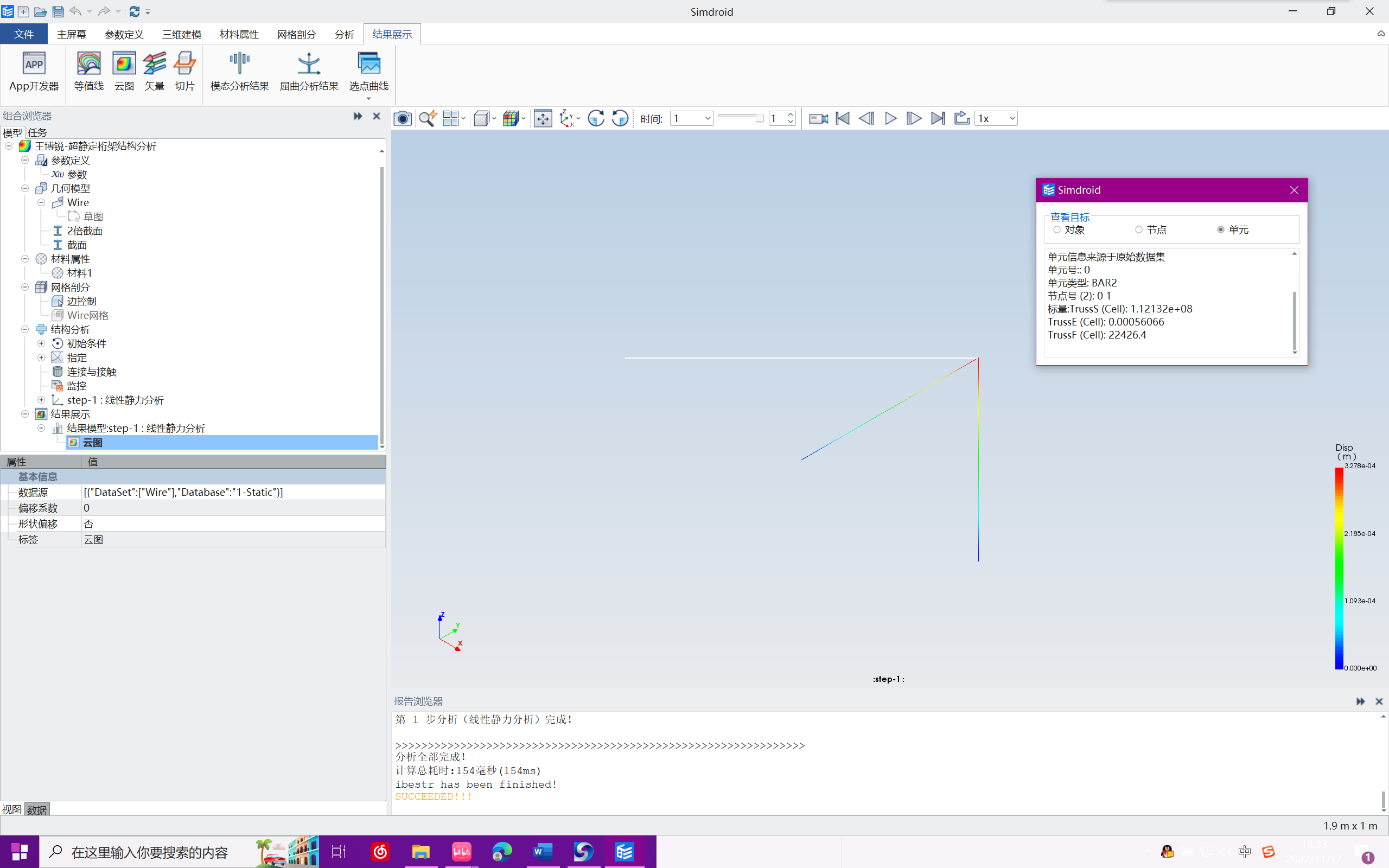Click the playback next frame button

[x=913, y=118]
